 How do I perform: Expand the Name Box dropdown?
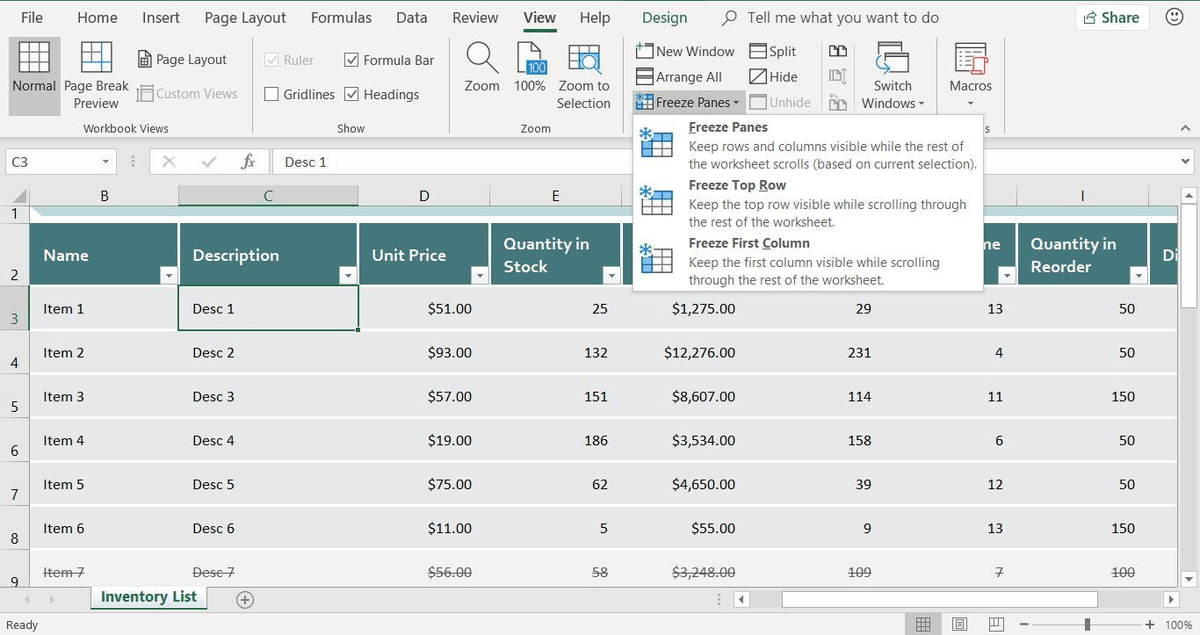pos(105,160)
